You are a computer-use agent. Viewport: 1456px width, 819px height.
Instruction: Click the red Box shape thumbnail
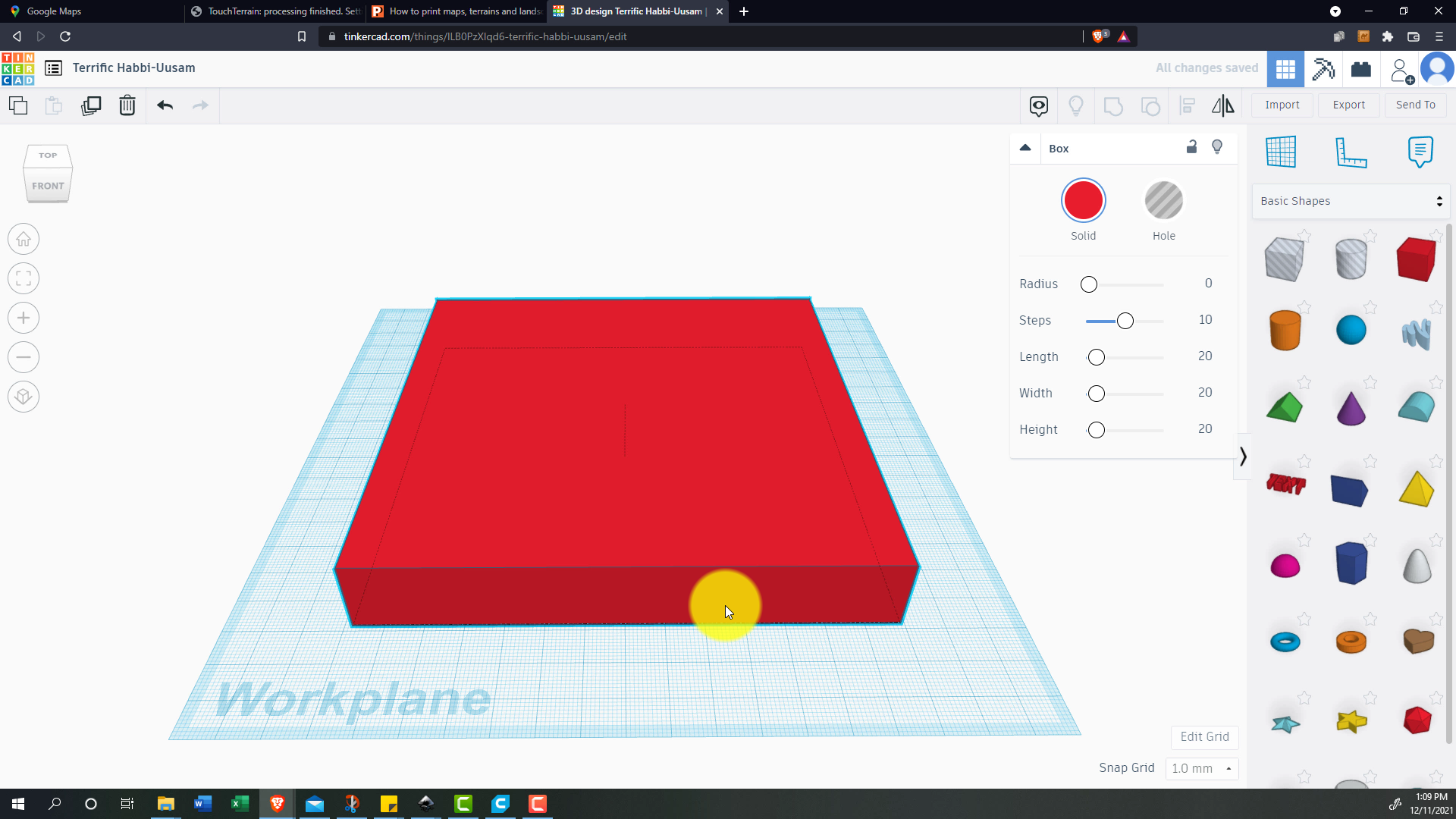click(1417, 259)
